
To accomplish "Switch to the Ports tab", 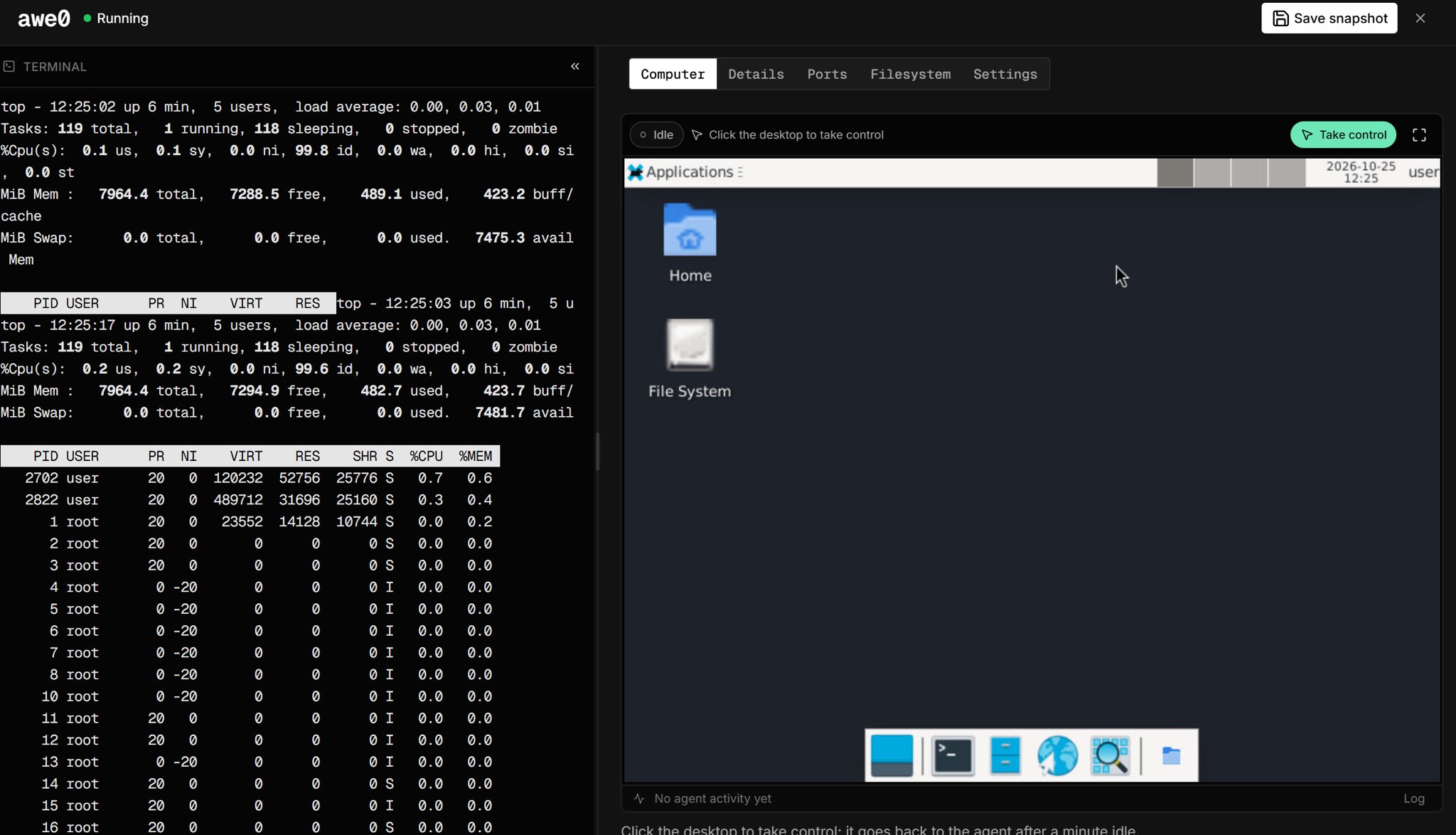I will [x=827, y=74].
